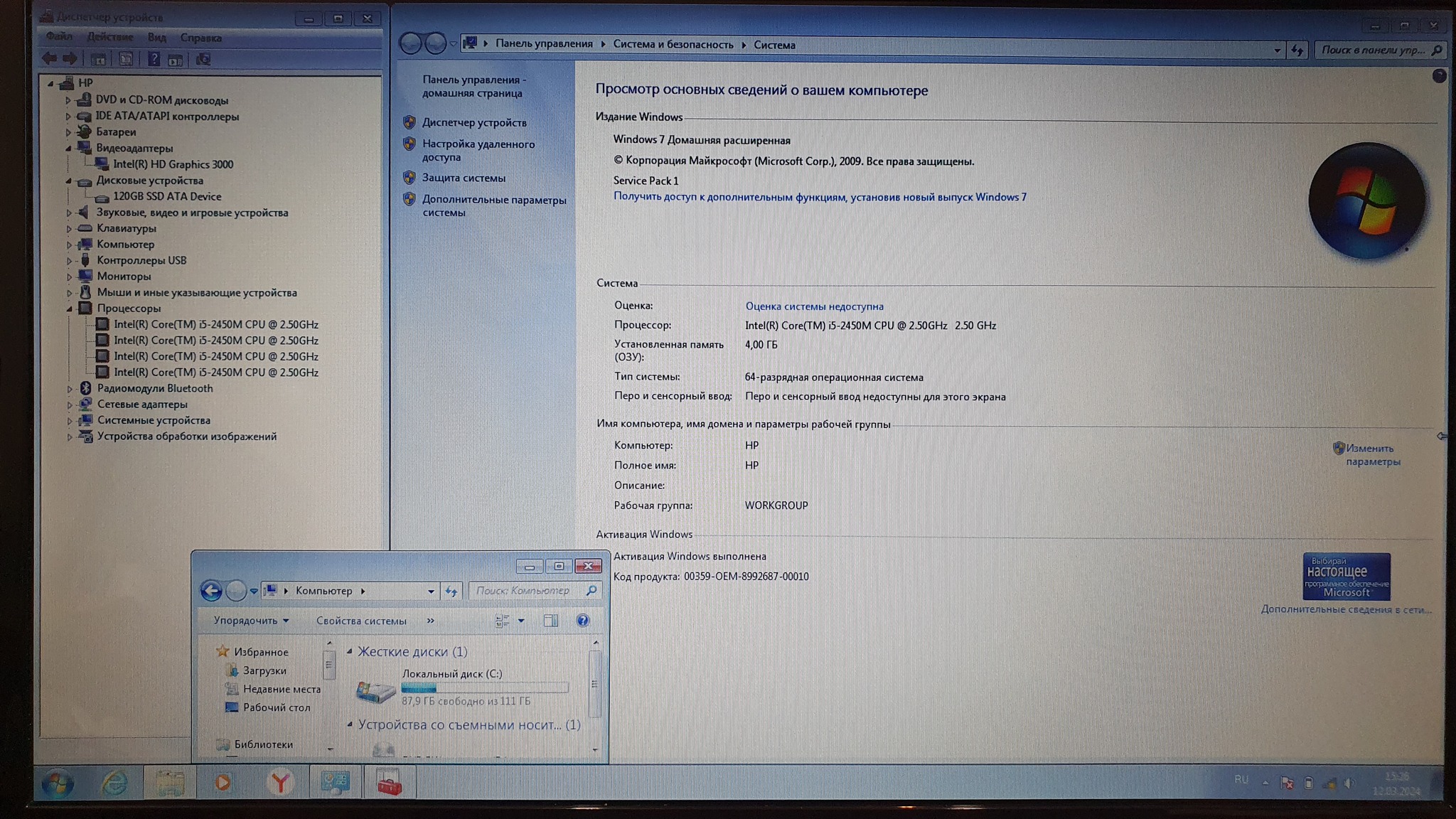Image resolution: width=1456 pixels, height=819 pixels.
Task: Click Оценка системы недоступна link
Action: point(814,306)
